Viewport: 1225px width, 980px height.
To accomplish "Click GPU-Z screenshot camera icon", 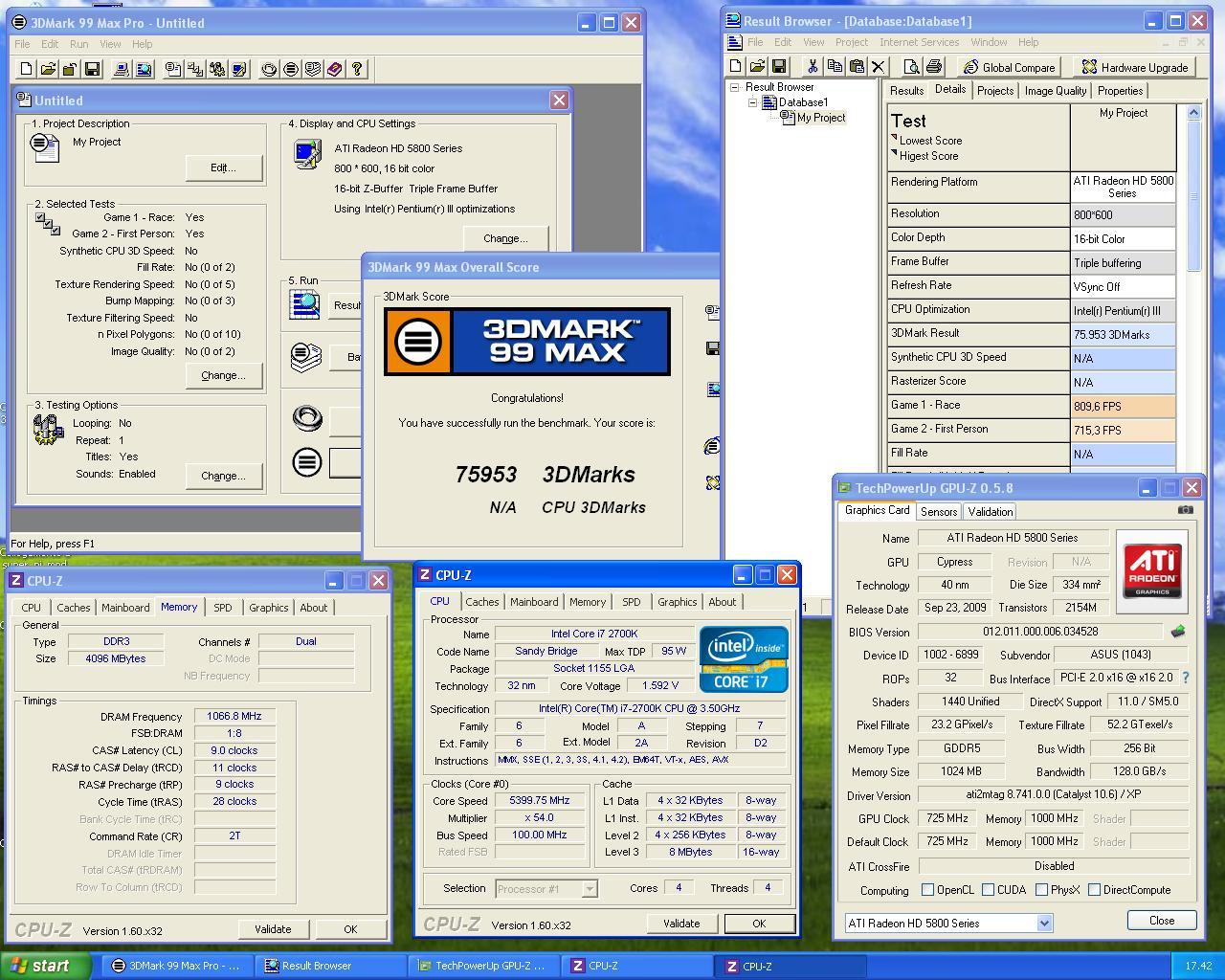I will click(x=1186, y=510).
